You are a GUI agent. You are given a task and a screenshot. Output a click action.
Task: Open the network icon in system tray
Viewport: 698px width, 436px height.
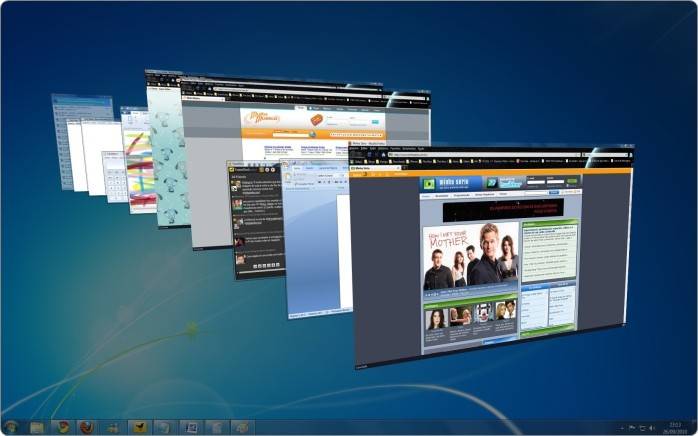[x=642, y=428]
